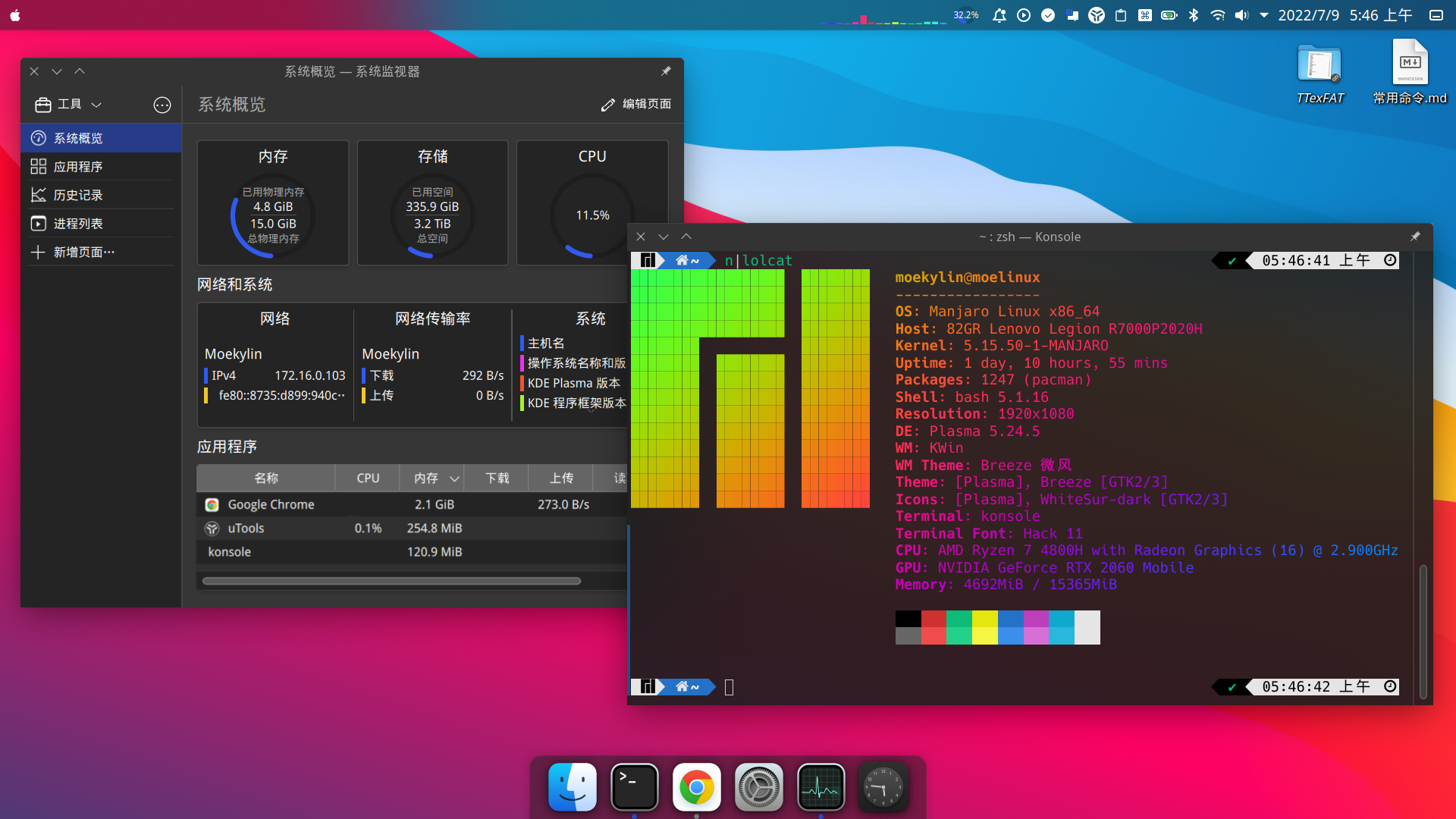
Task: Open Finder file manager from dock
Action: point(572,787)
